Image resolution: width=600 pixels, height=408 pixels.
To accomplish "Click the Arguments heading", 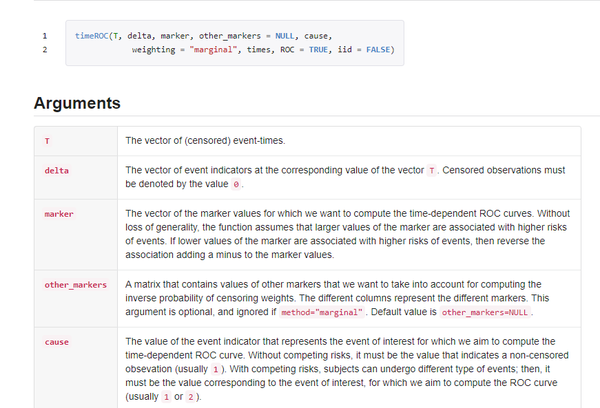I will point(77,103).
